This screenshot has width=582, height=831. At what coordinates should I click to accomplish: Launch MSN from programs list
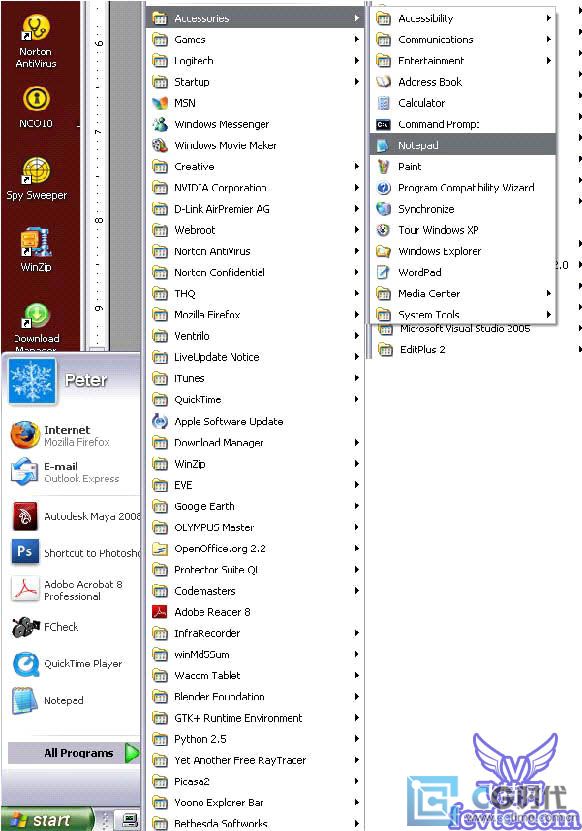coord(255,103)
